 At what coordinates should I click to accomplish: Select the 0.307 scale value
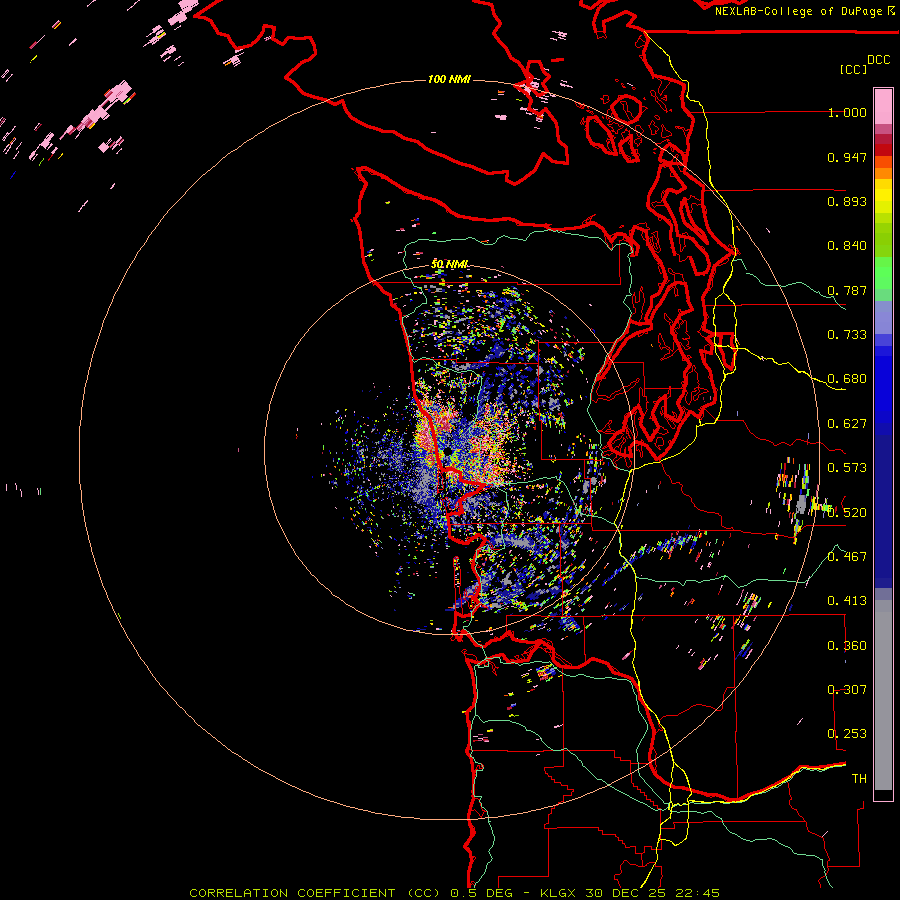pos(847,689)
